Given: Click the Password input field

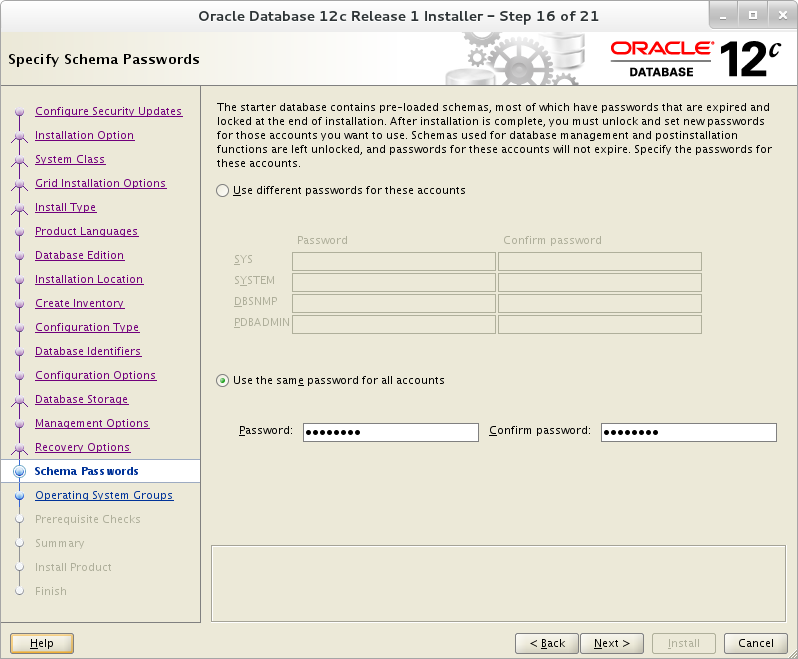Looking at the screenshot, I should [390, 432].
